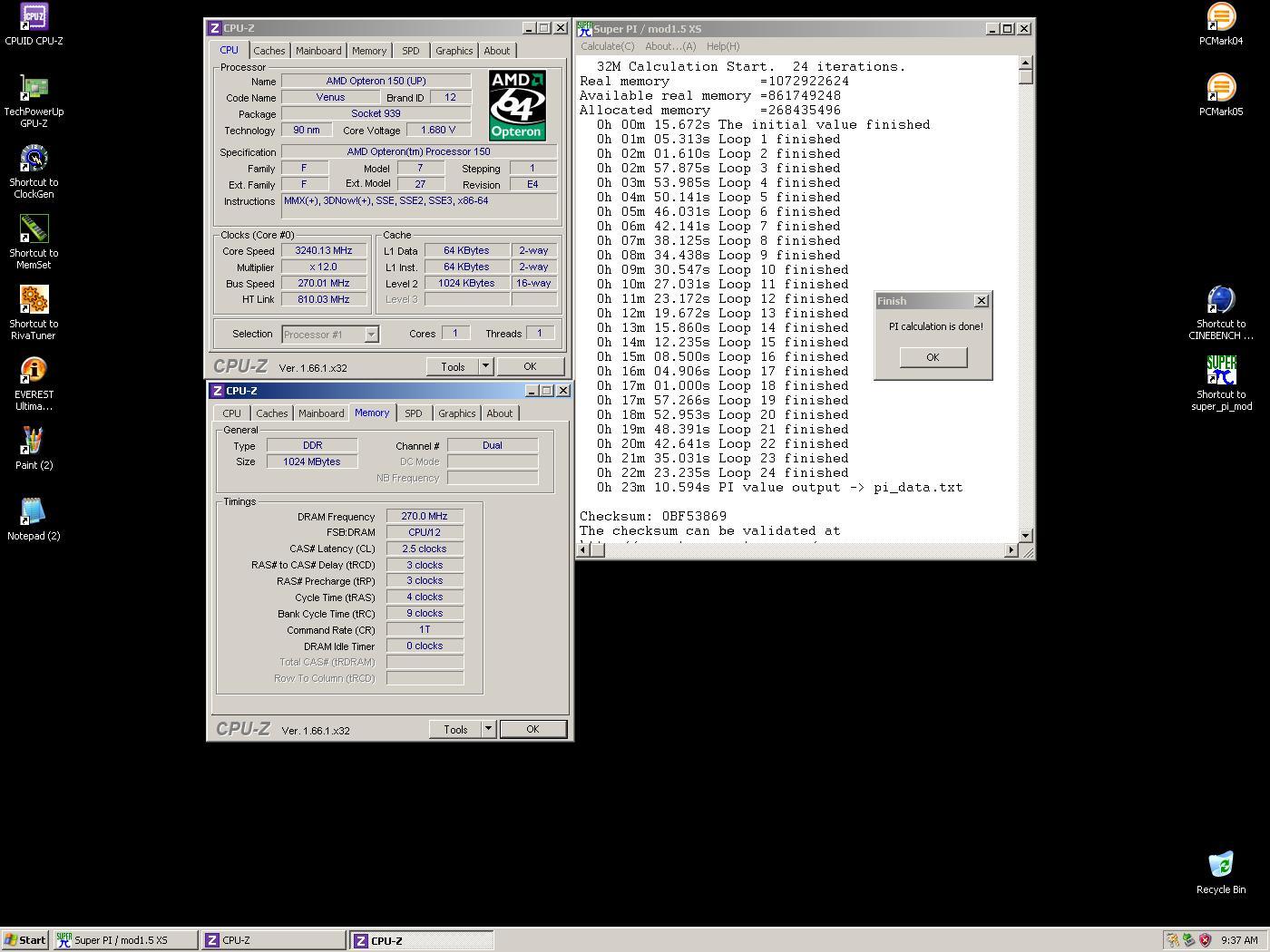Open Super PI Help(H) menu
Viewport: 1270px width, 952px height.
(723, 46)
